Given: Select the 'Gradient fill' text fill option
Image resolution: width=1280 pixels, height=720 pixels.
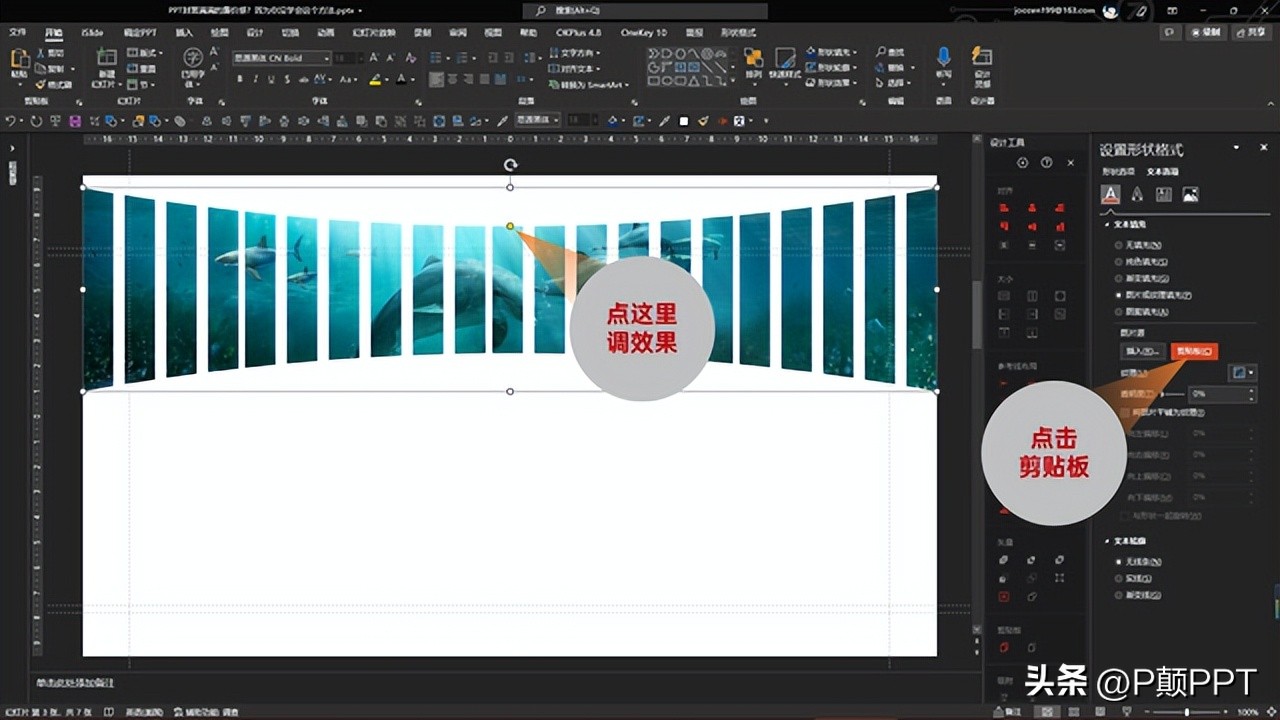Looking at the screenshot, I should 1119,278.
